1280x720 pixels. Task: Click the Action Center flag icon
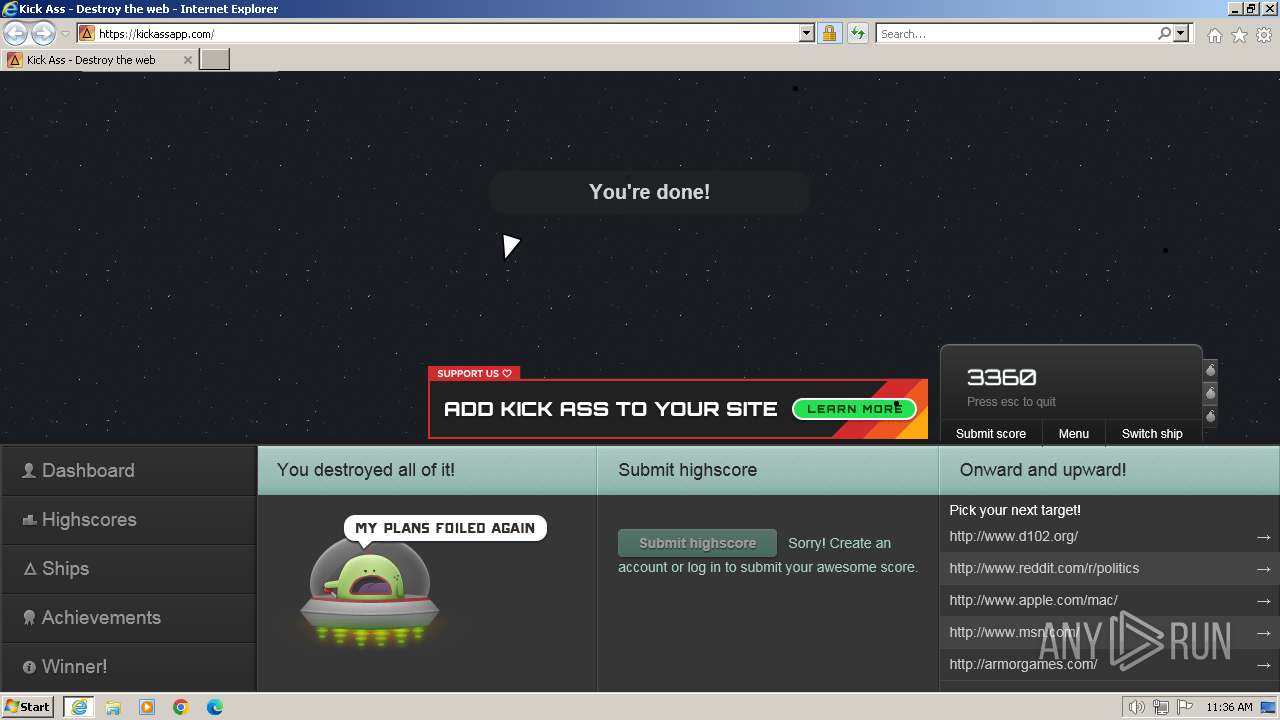tap(1183, 707)
